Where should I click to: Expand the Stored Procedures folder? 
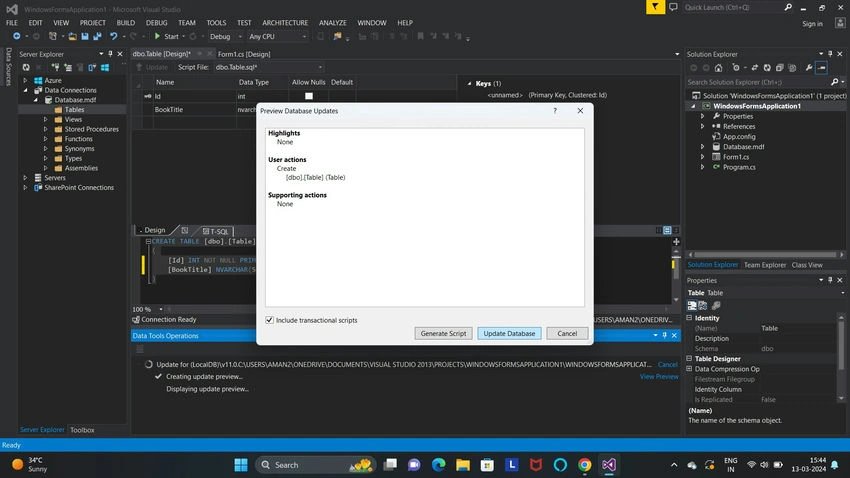(46, 129)
